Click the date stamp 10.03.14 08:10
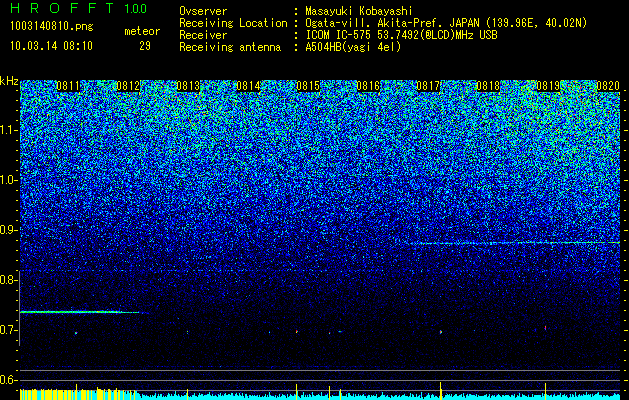Viewport: 629px width, 400px height. pos(51,46)
